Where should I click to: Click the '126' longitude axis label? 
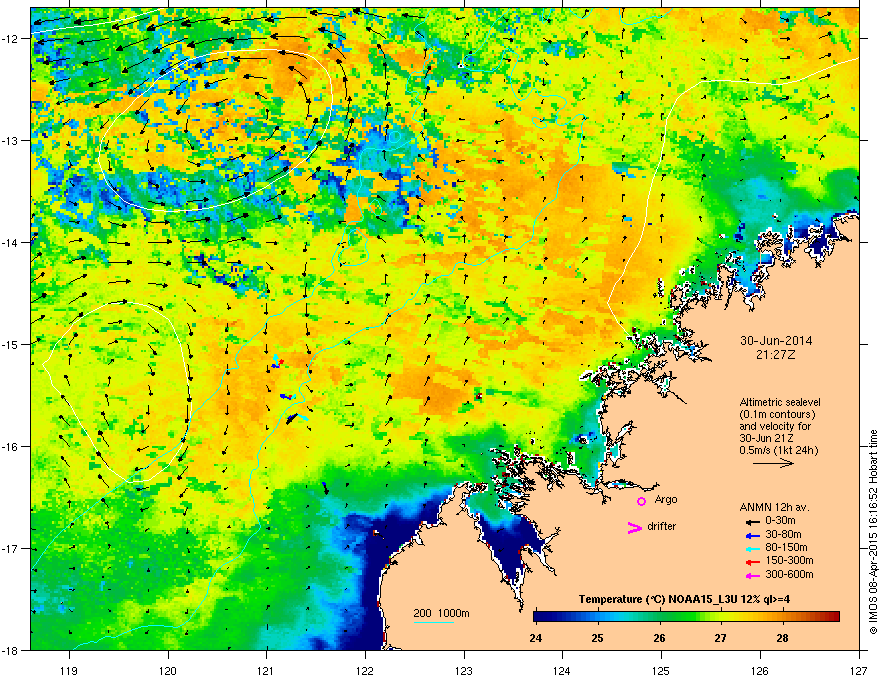[760, 670]
